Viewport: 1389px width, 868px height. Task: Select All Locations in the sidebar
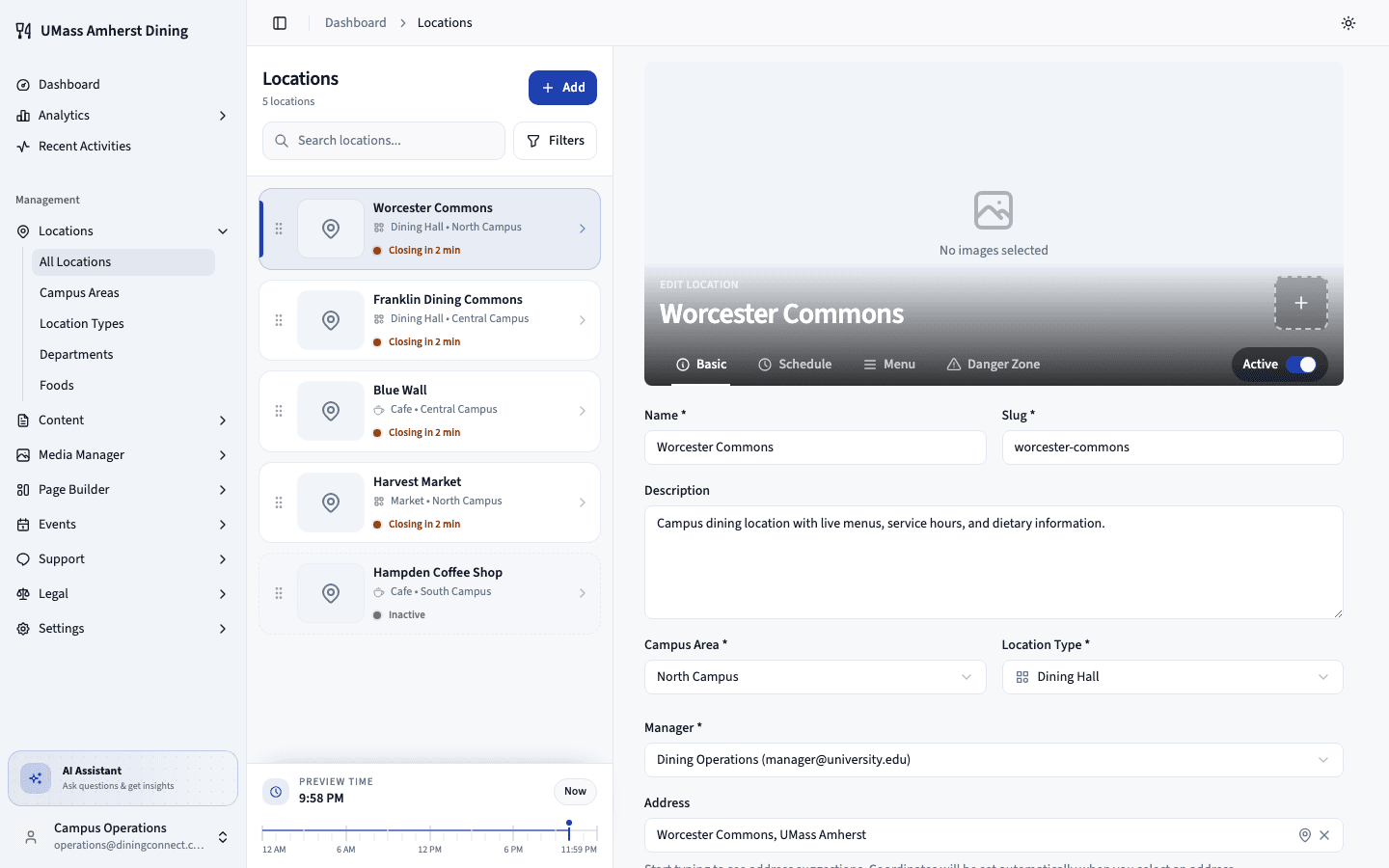tap(123, 262)
